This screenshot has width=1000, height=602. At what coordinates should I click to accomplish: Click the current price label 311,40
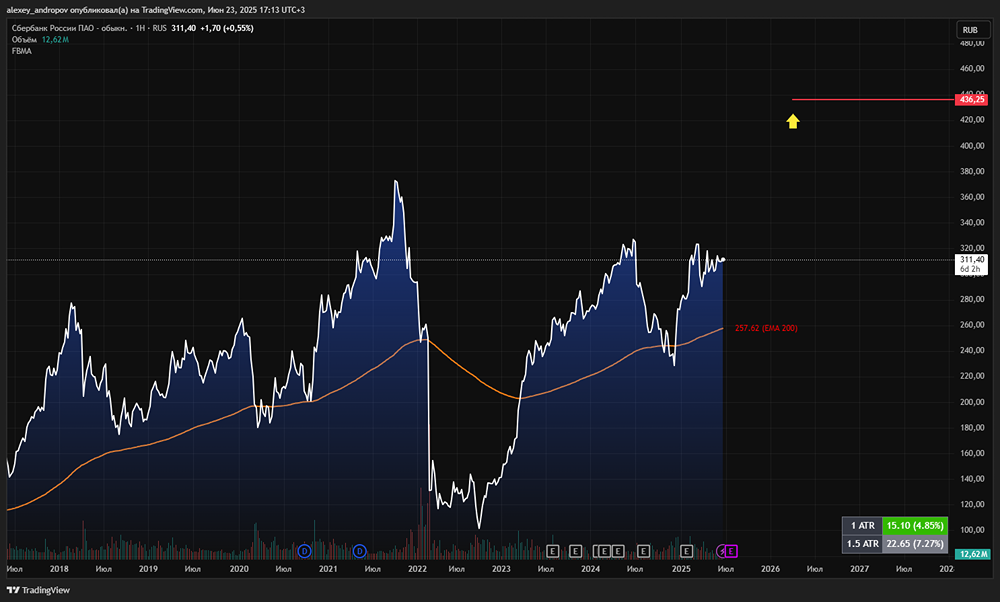(x=971, y=264)
